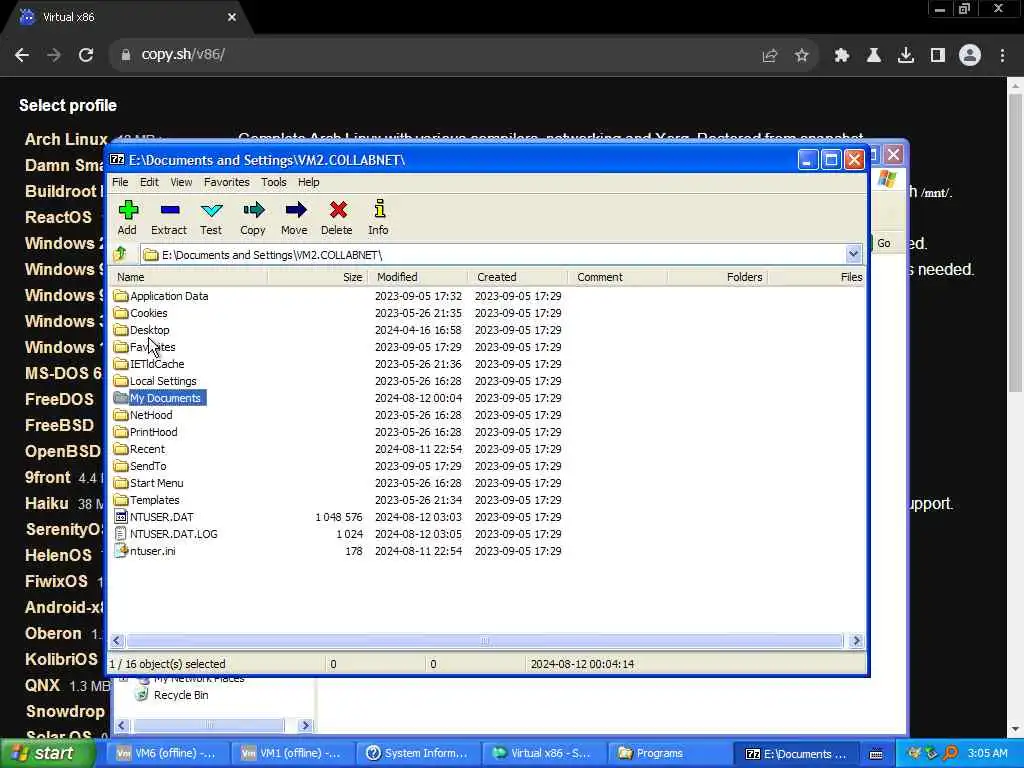Click the 7-Zip scroll right arrow

point(856,641)
